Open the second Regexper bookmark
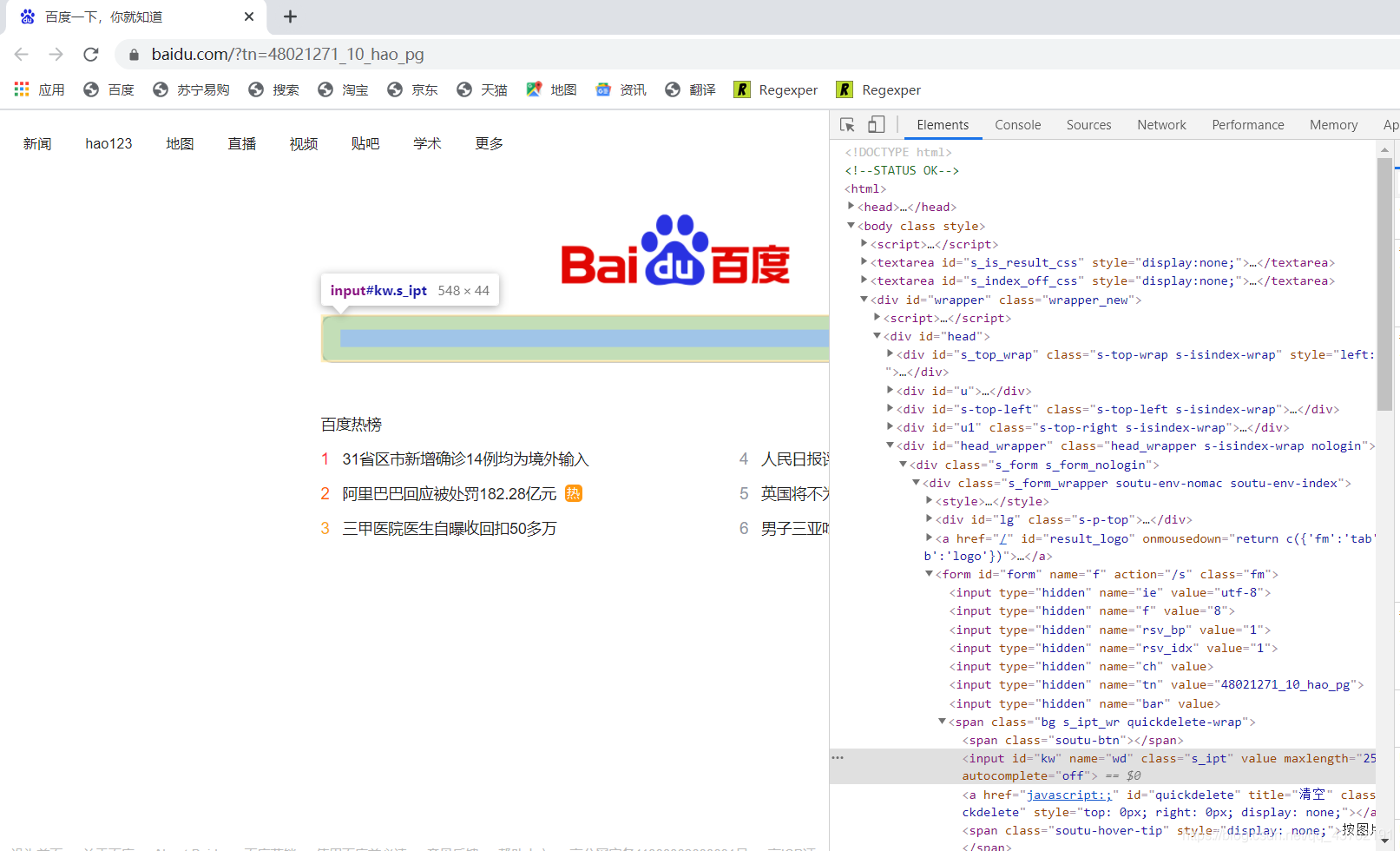 [x=878, y=89]
